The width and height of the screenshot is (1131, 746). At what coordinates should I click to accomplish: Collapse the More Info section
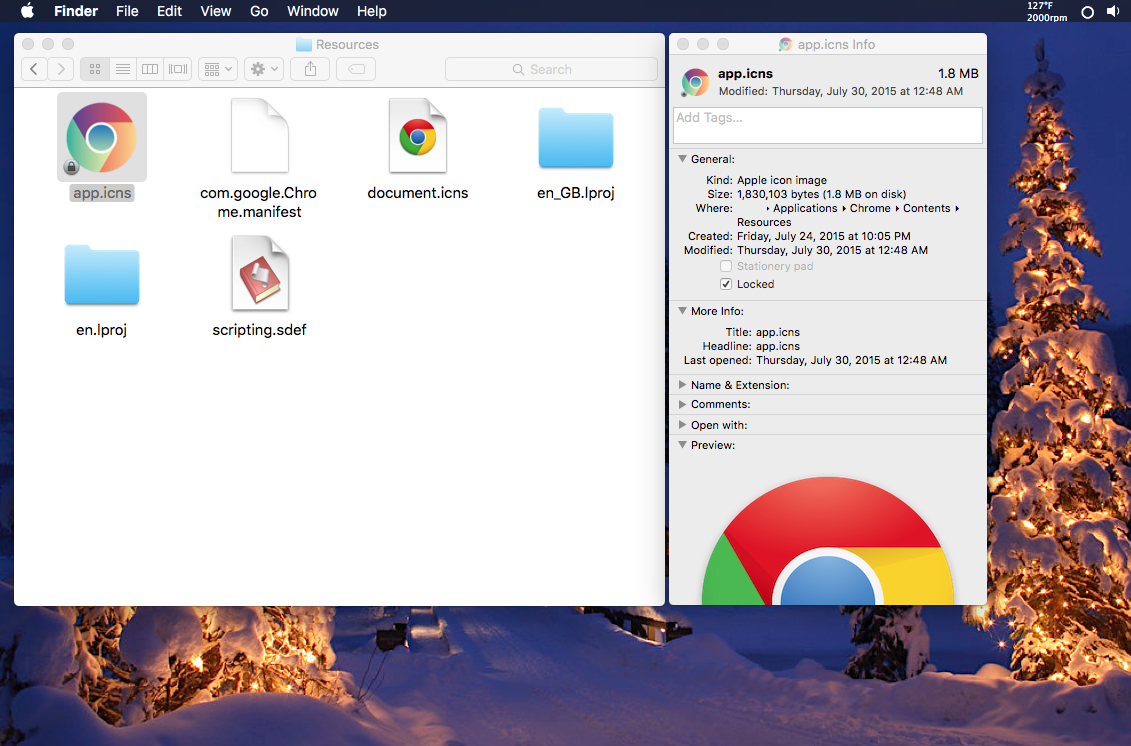click(682, 311)
